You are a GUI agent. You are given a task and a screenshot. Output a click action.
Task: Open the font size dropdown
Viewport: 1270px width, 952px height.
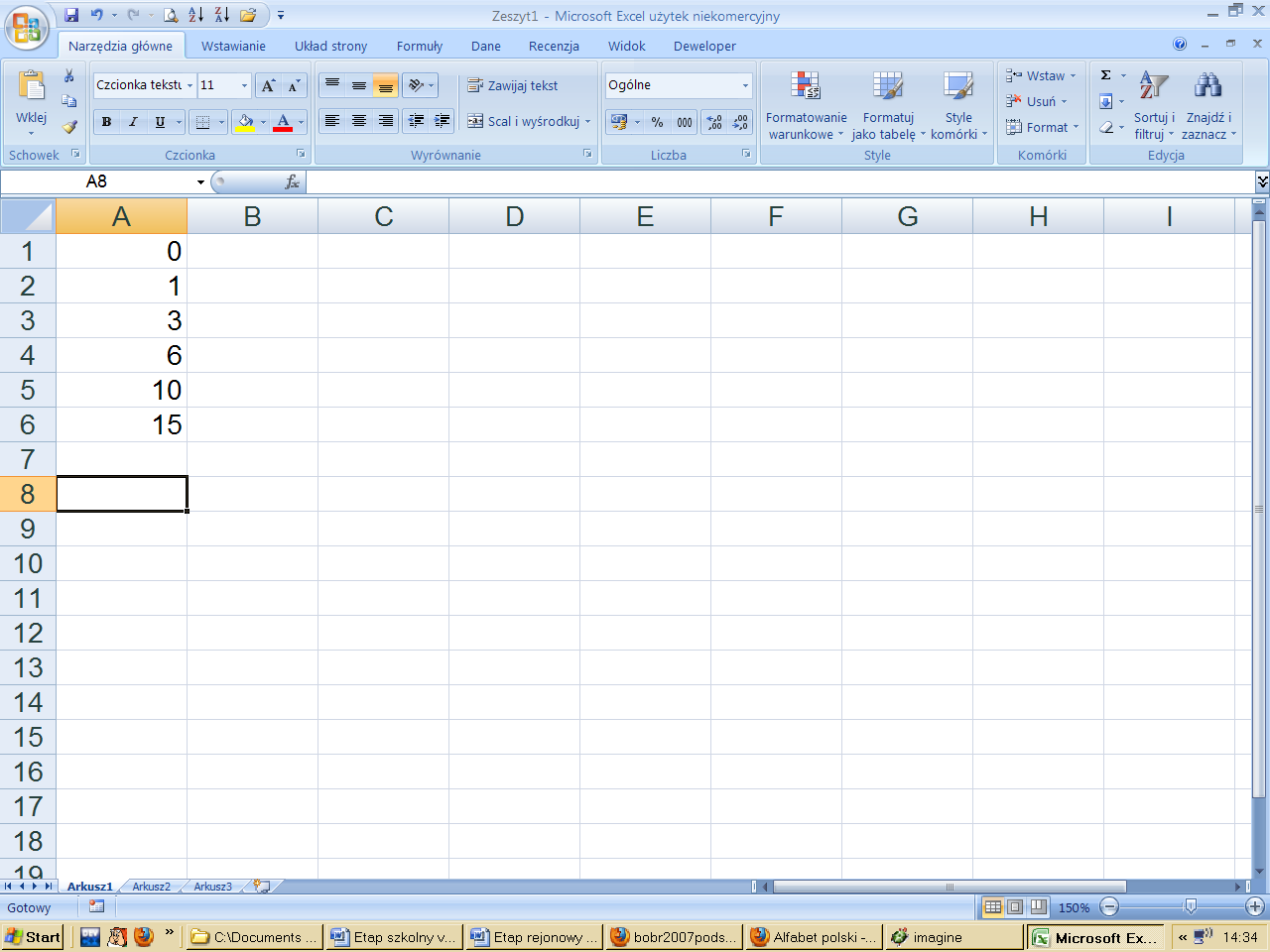244,86
